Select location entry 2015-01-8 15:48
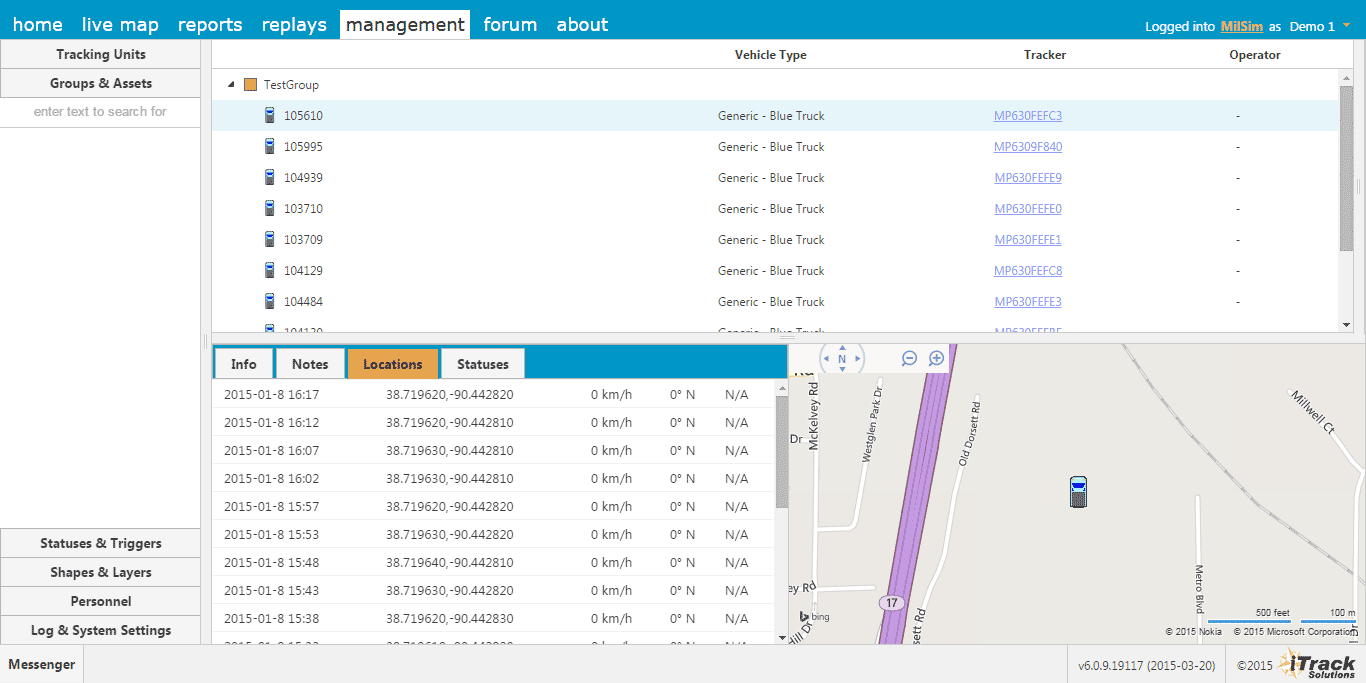The image size is (1366, 683). coord(494,562)
